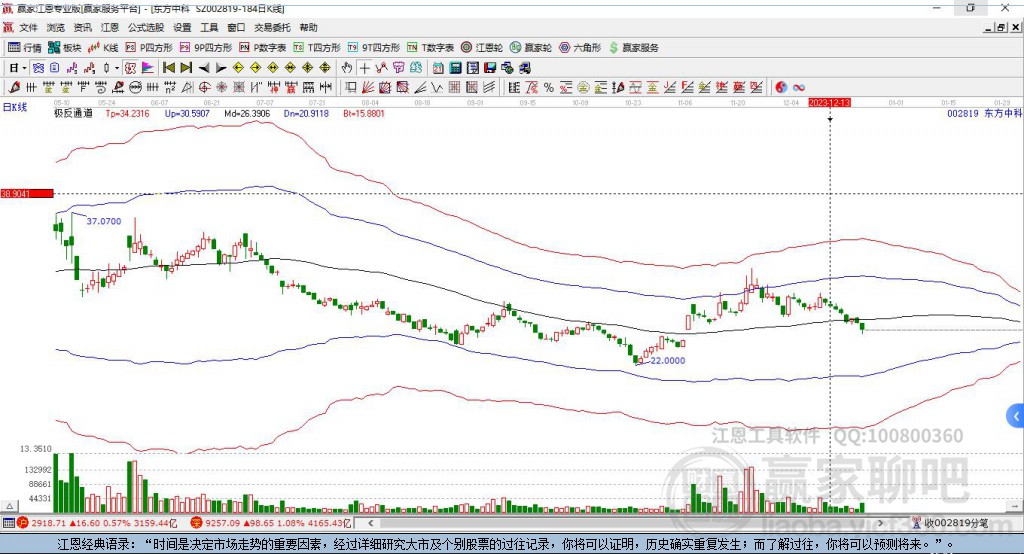
Task: Switch to the K线 chart view
Action: pyautogui.click(x=103, y=48)
